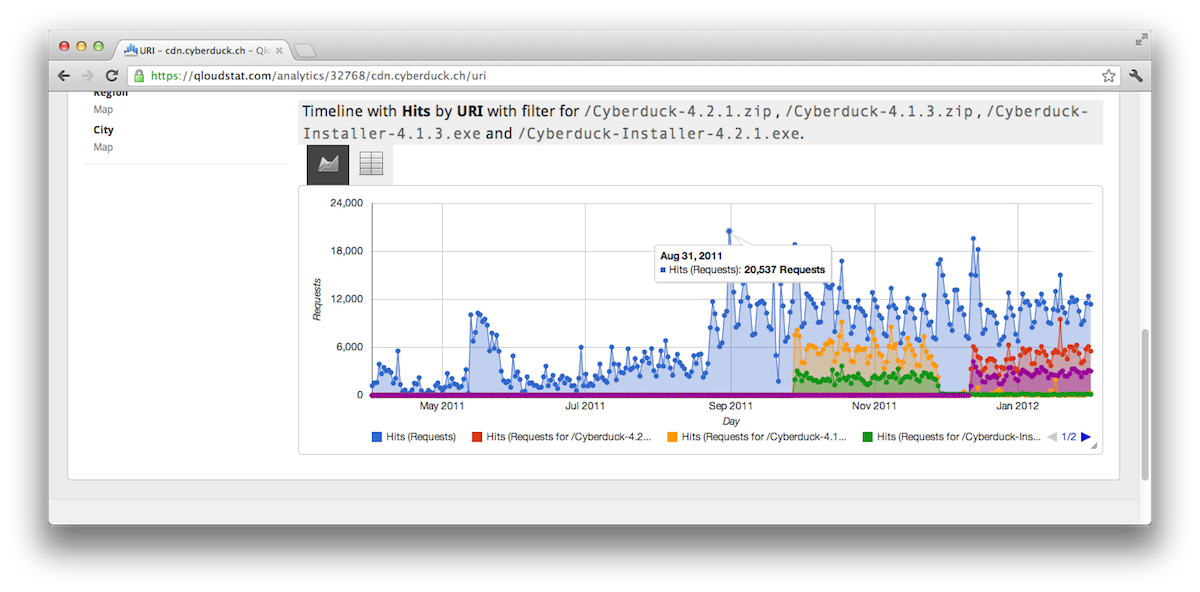Click the bold 'URI' word in the heading
Image resolution: width=1200 pixels, height=592 pixels.
[470, 111]
